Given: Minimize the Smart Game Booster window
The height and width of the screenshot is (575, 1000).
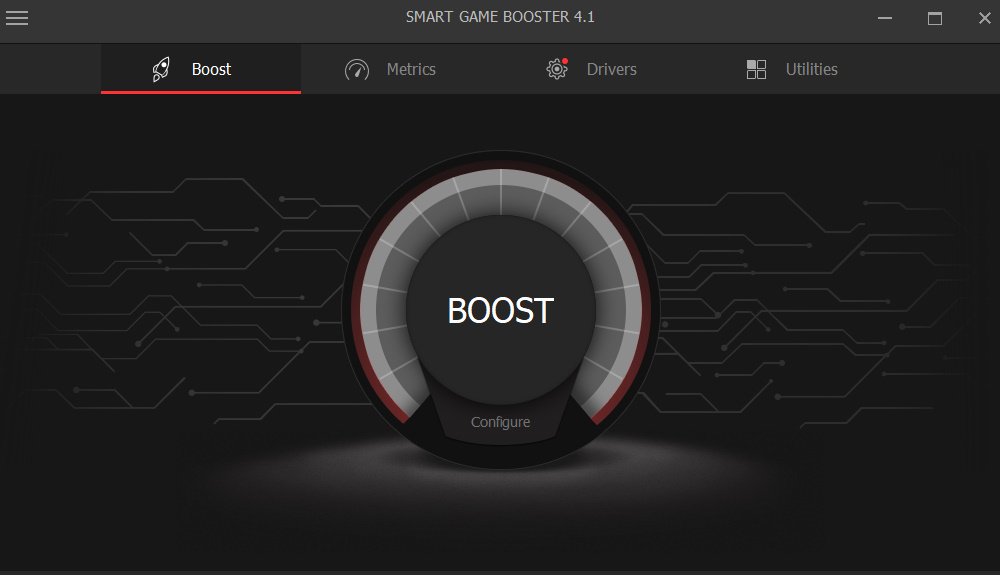Looking at the screenshot, I should 884,18.
